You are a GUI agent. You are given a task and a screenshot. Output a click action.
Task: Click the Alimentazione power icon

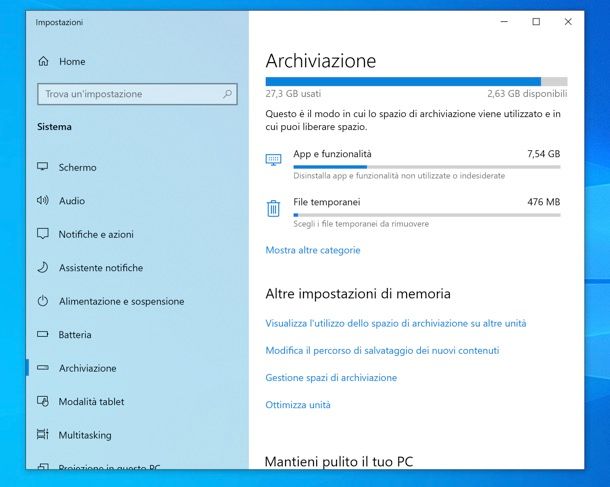click(42, 301)
